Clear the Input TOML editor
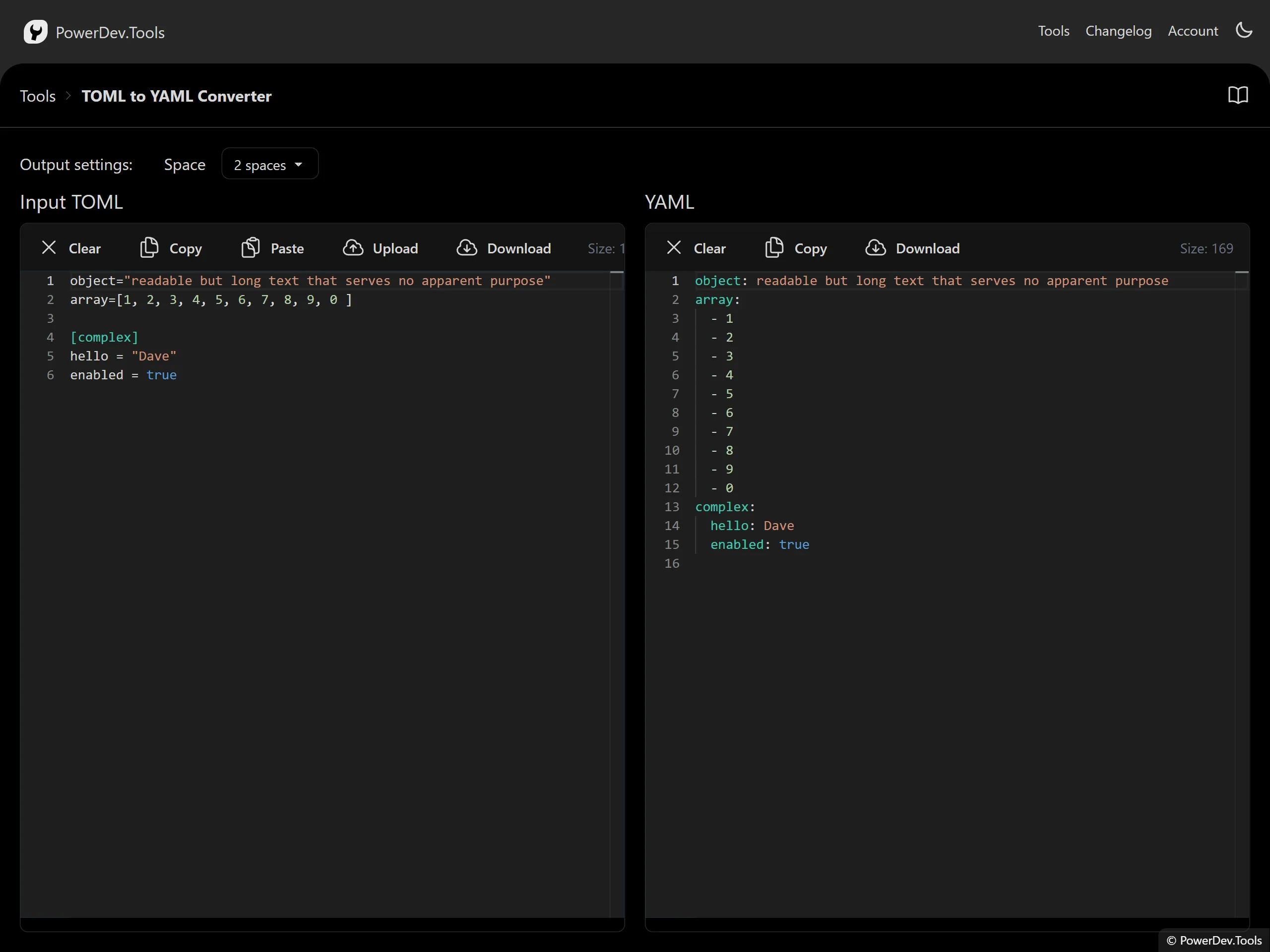 (x=71, y=248)
